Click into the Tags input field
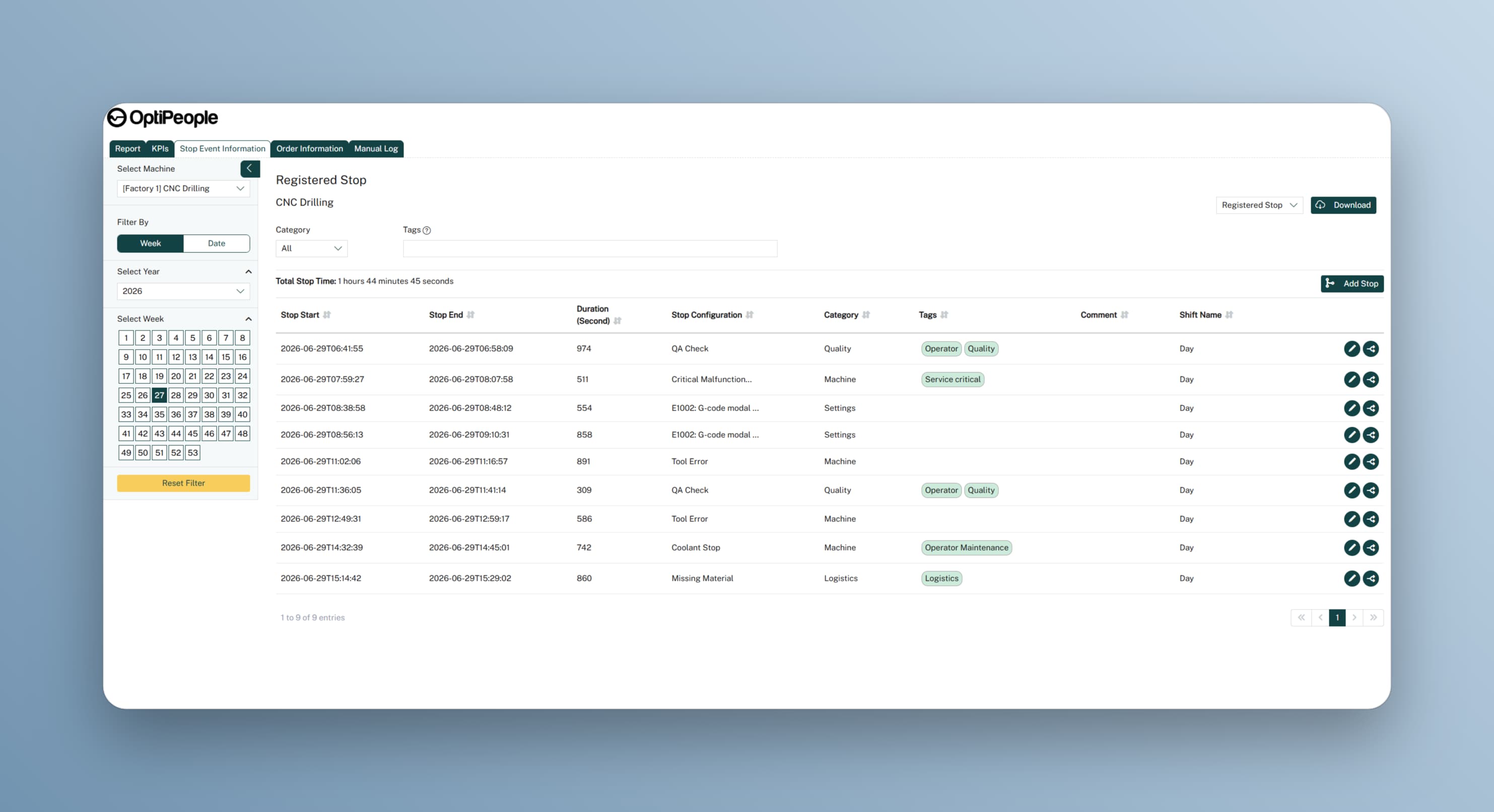This screenshot has width=1494, height=812. click(x=590, y=248)
